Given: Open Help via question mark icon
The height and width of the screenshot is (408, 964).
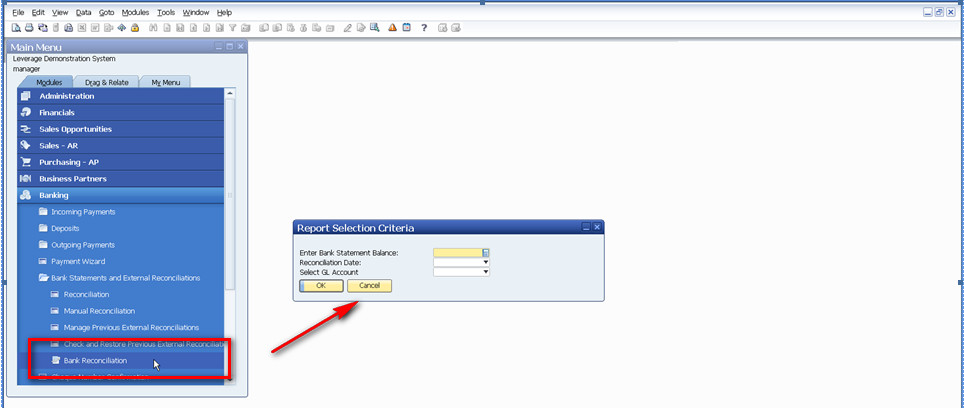Looking at the screenshot, I should (424, 27).
